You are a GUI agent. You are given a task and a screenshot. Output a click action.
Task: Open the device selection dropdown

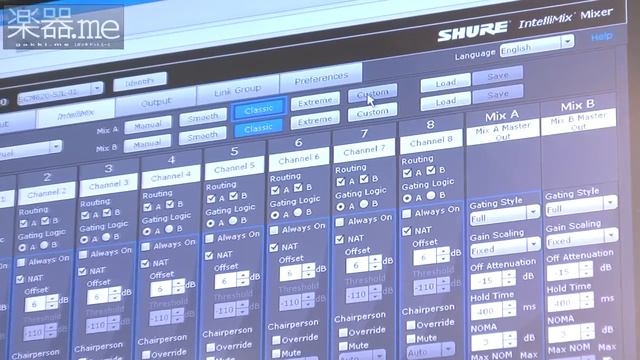tap(60, 93)
